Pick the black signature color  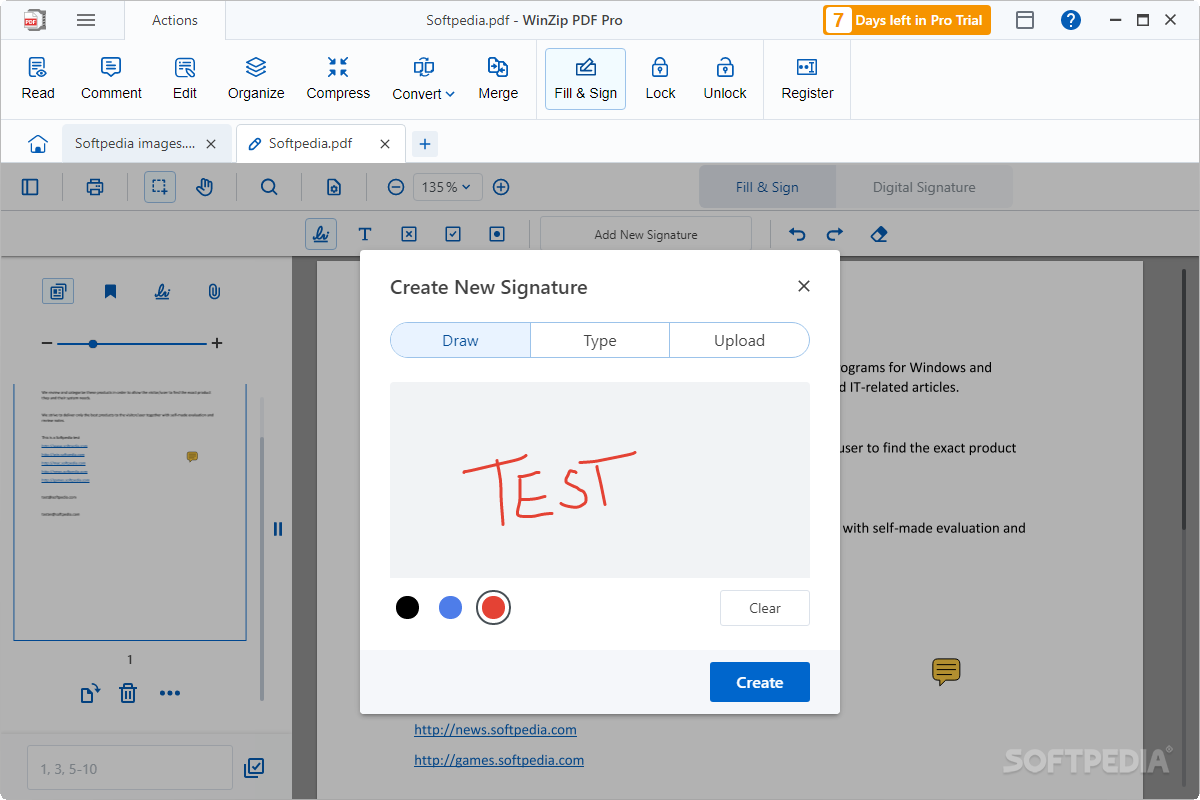pos(407,607)
